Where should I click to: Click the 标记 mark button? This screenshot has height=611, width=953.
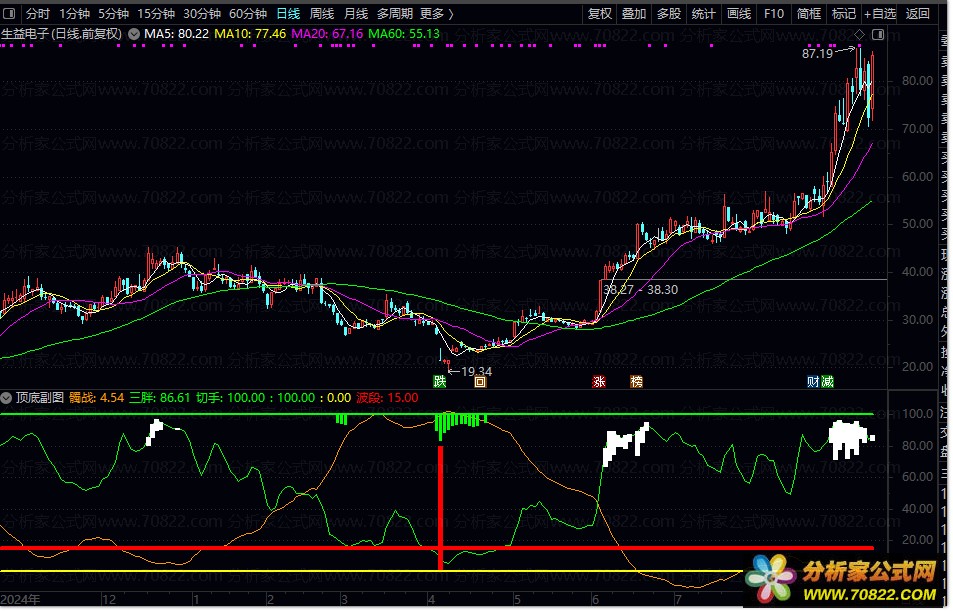(x=844, y=13)
